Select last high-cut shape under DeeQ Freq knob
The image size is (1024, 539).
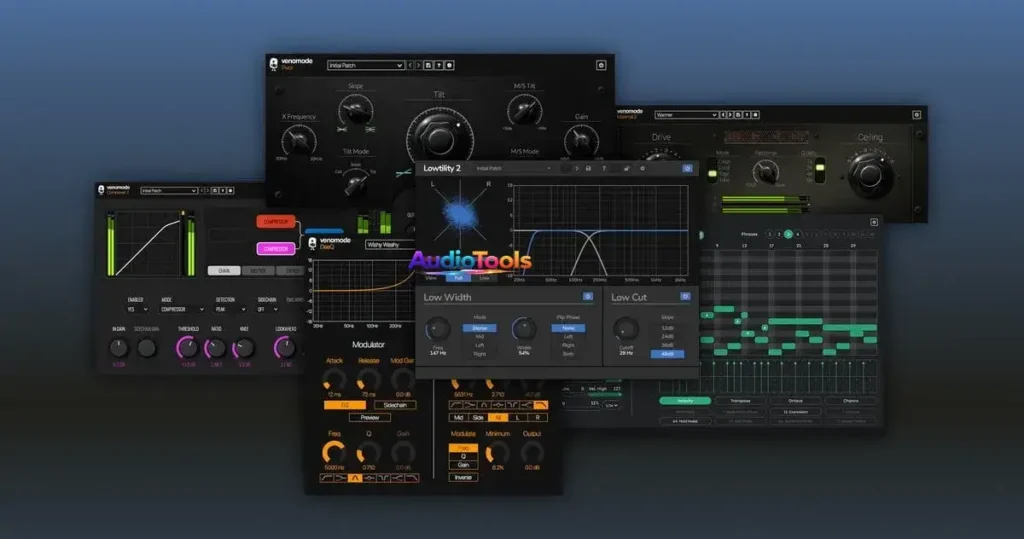pos(411,478)
